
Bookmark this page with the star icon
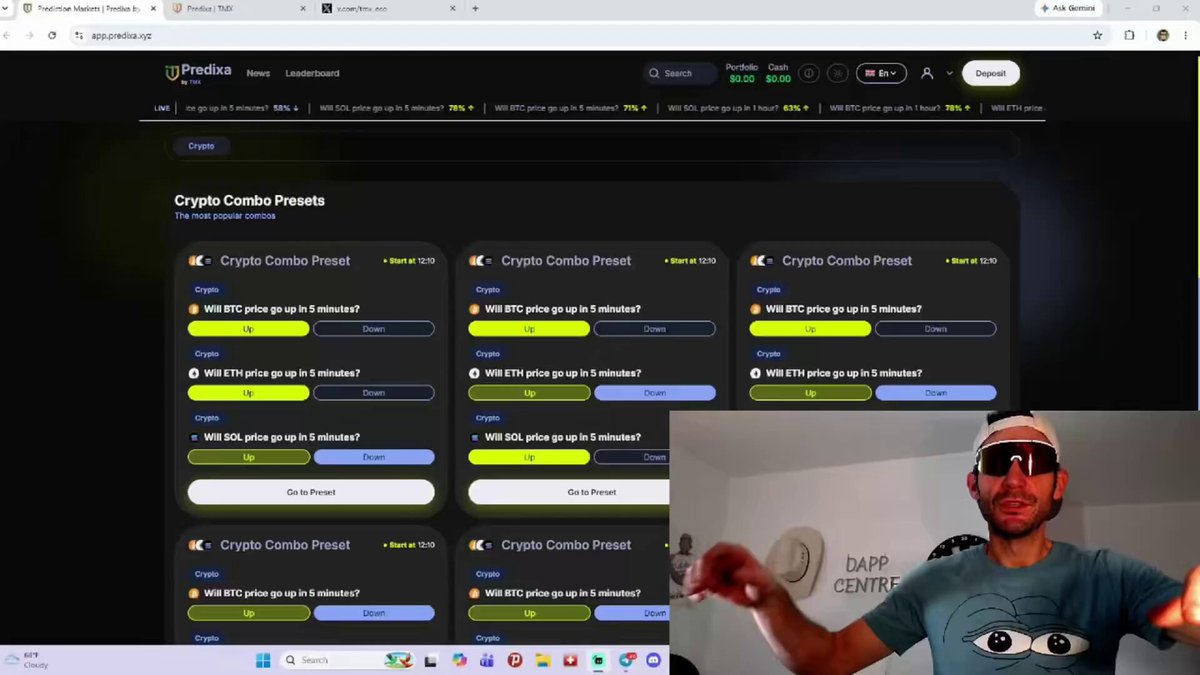(x=1097, y=35)
